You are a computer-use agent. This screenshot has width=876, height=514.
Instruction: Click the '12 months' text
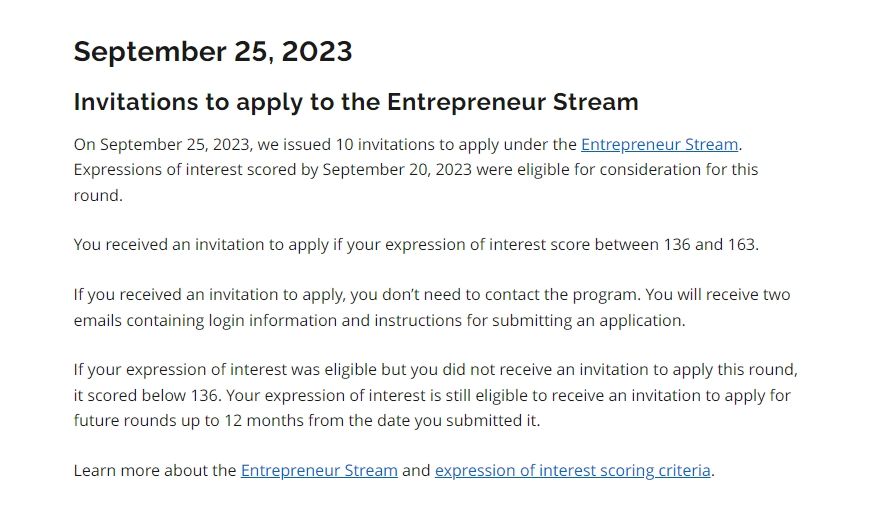tap(264, 420)
